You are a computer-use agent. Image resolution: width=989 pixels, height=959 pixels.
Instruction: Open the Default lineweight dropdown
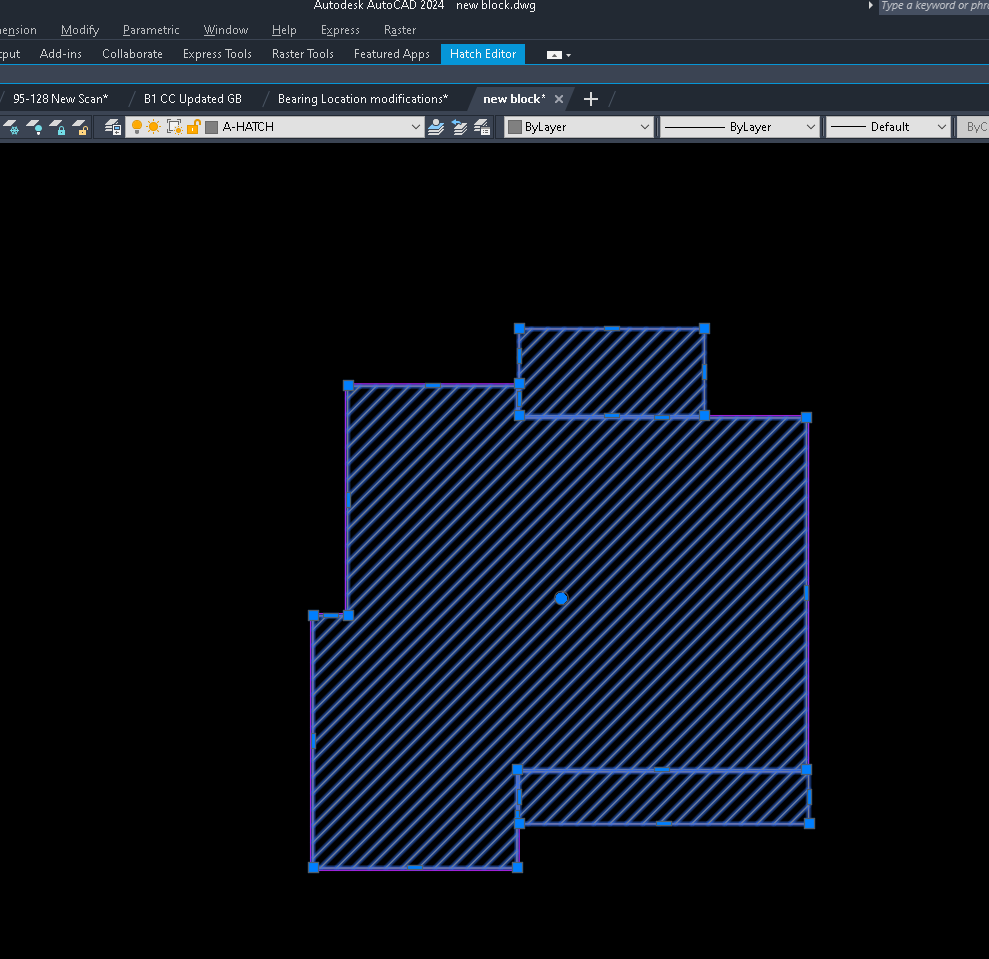click(x=888, y=127)
